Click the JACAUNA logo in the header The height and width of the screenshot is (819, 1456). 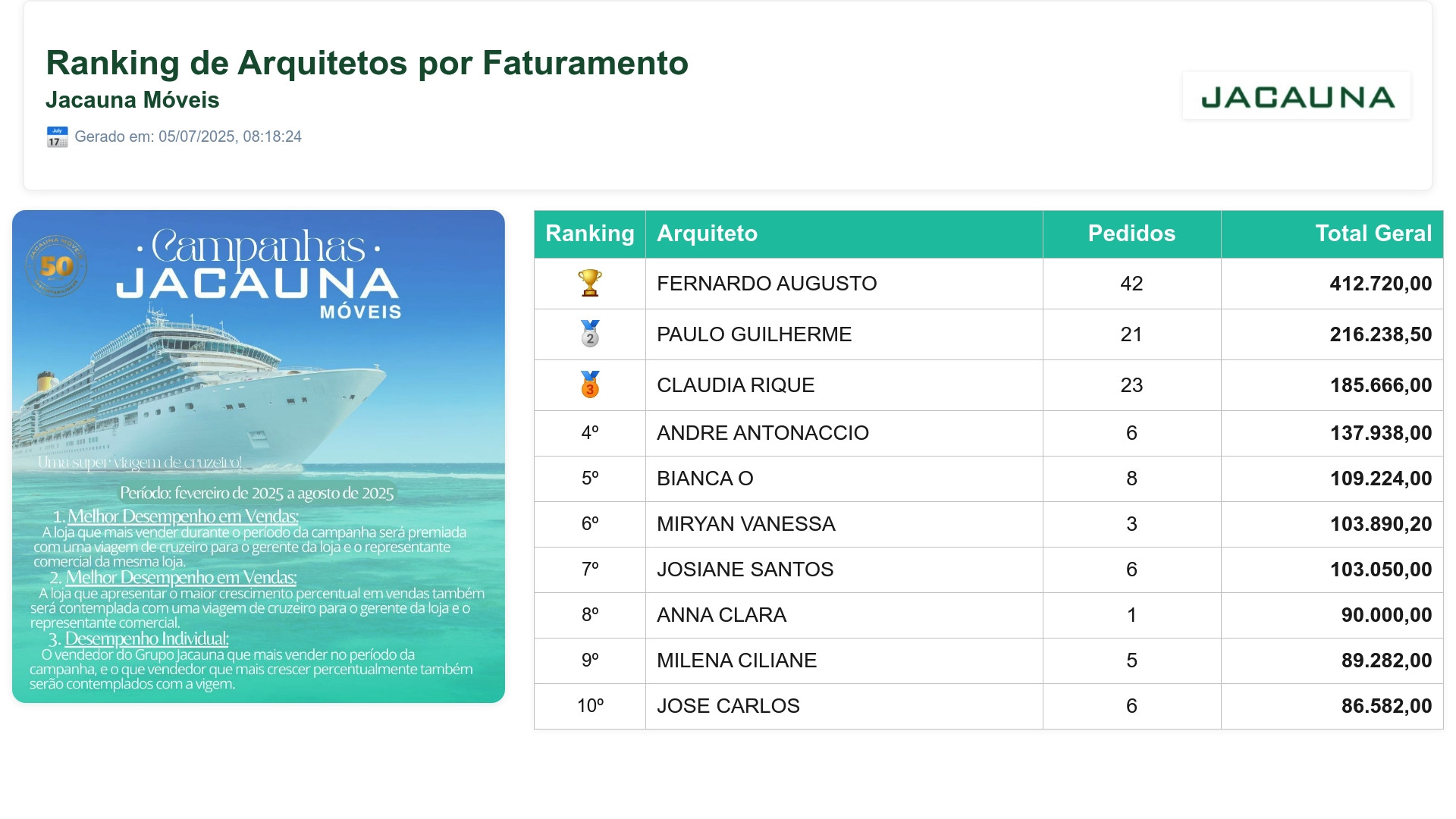[x=1297, y=96]
